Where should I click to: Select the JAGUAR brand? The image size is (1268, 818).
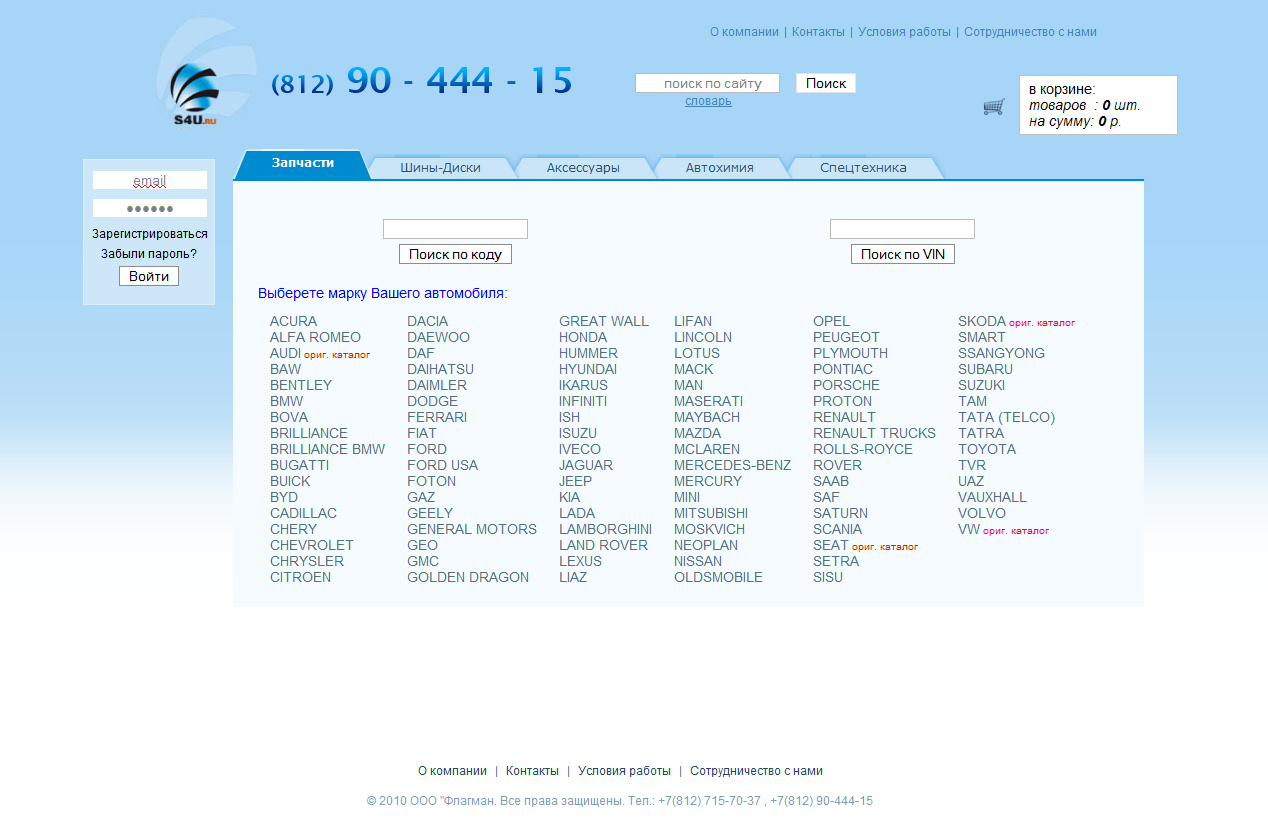[x=586, y=465]
